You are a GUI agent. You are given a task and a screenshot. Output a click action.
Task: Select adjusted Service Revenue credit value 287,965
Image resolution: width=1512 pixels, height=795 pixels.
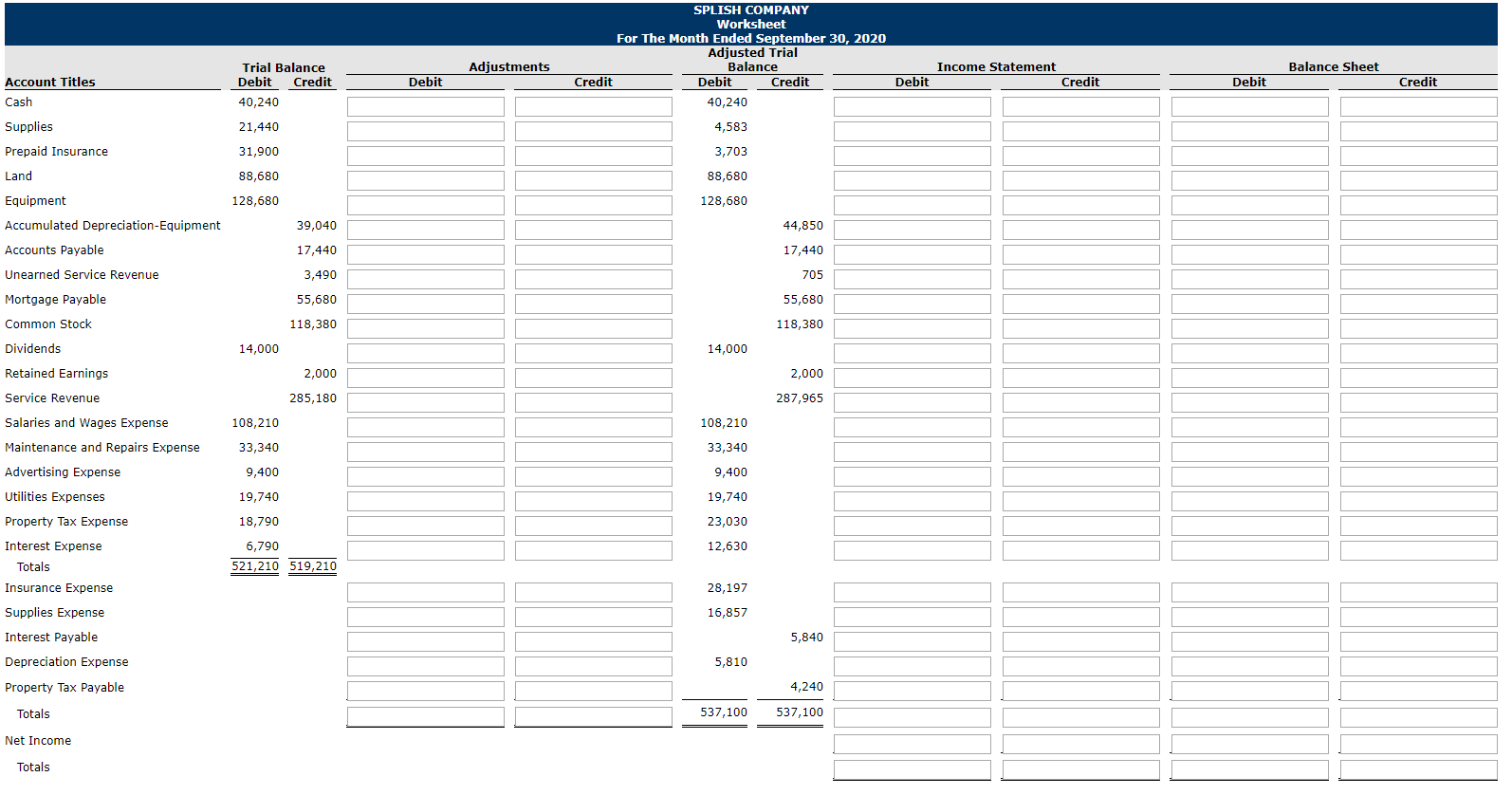point(800,398)
